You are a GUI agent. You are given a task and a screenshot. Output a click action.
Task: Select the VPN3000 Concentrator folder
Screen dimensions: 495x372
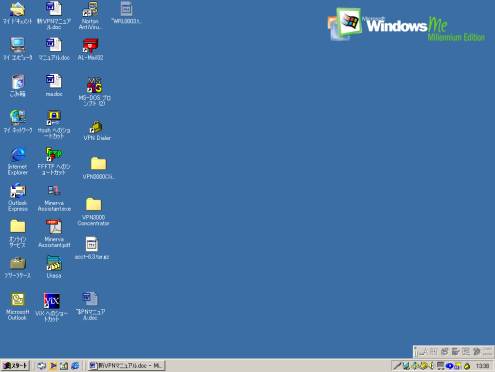tap(93, 211)
